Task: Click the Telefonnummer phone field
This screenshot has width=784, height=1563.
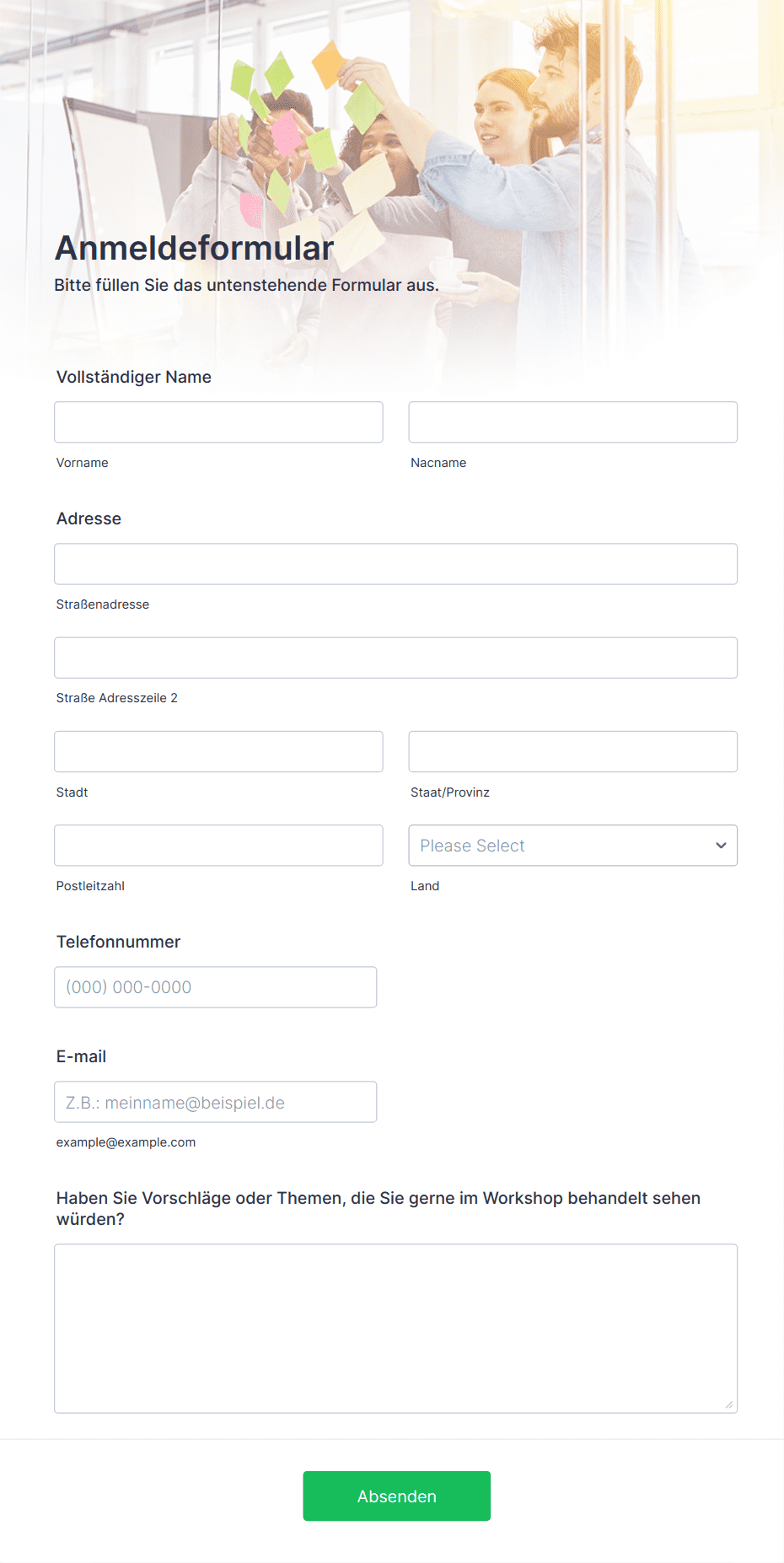Action: click(215, 987)
